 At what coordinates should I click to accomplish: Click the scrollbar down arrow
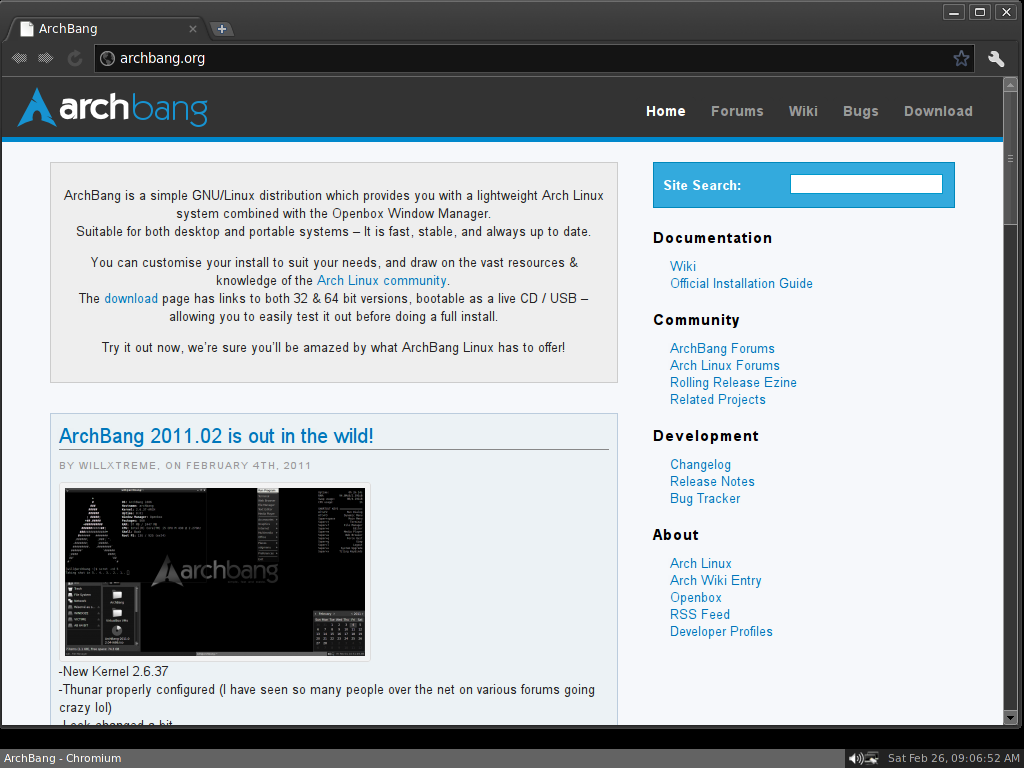[x=1010, y=718]
